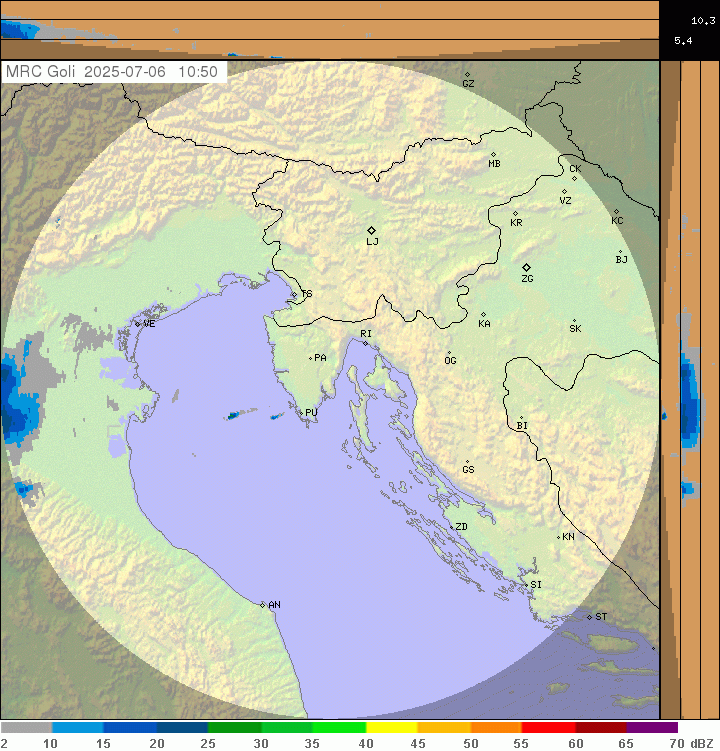Pick the orange 50–55 dBZ swatch
Screen dimensions: 720x751
click(496, 728)
